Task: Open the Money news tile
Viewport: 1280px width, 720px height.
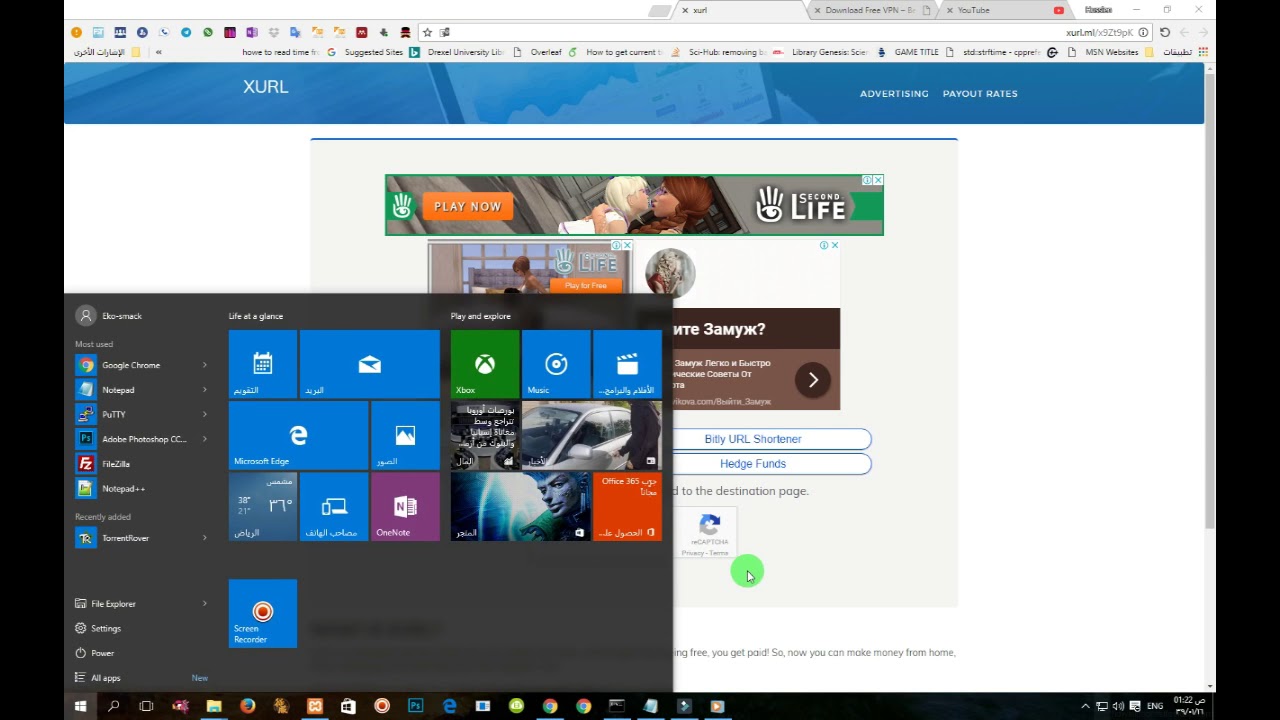Action: 485,436
